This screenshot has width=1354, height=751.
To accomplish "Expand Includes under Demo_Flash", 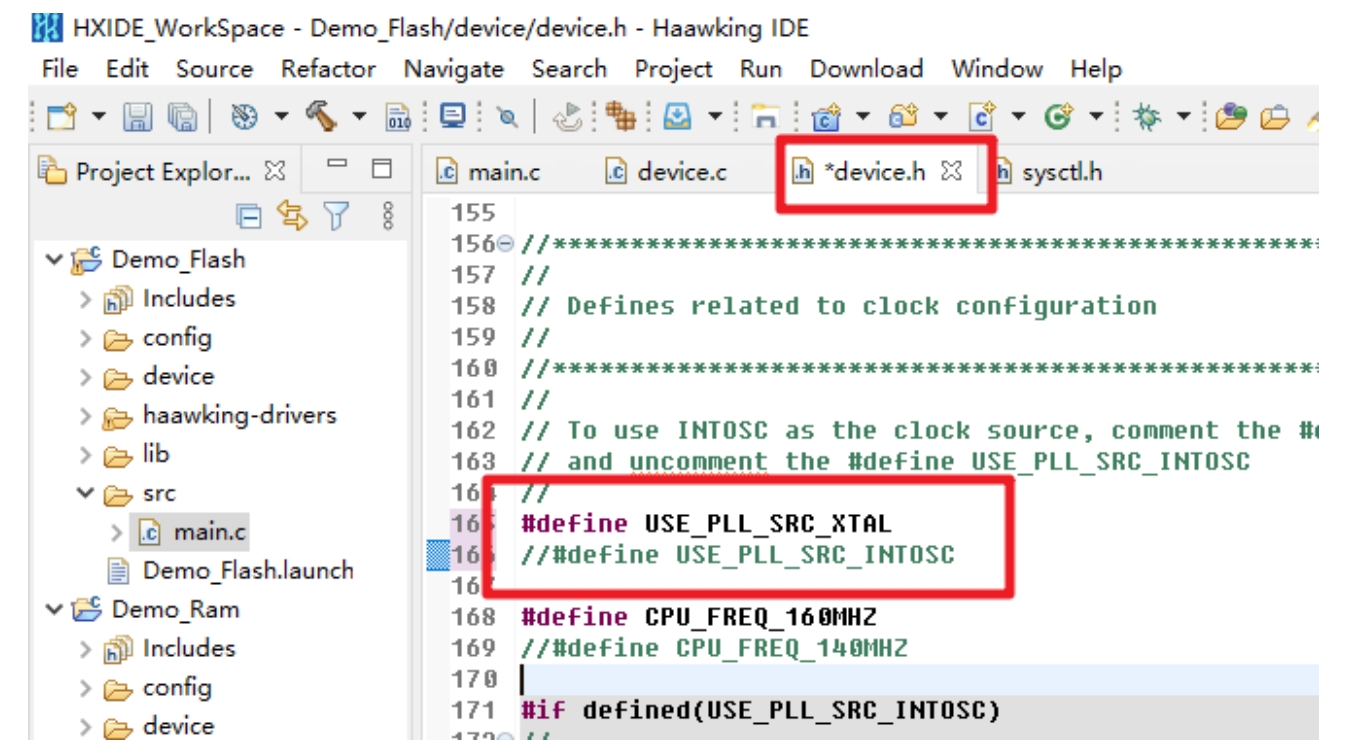I will [86, 299].
